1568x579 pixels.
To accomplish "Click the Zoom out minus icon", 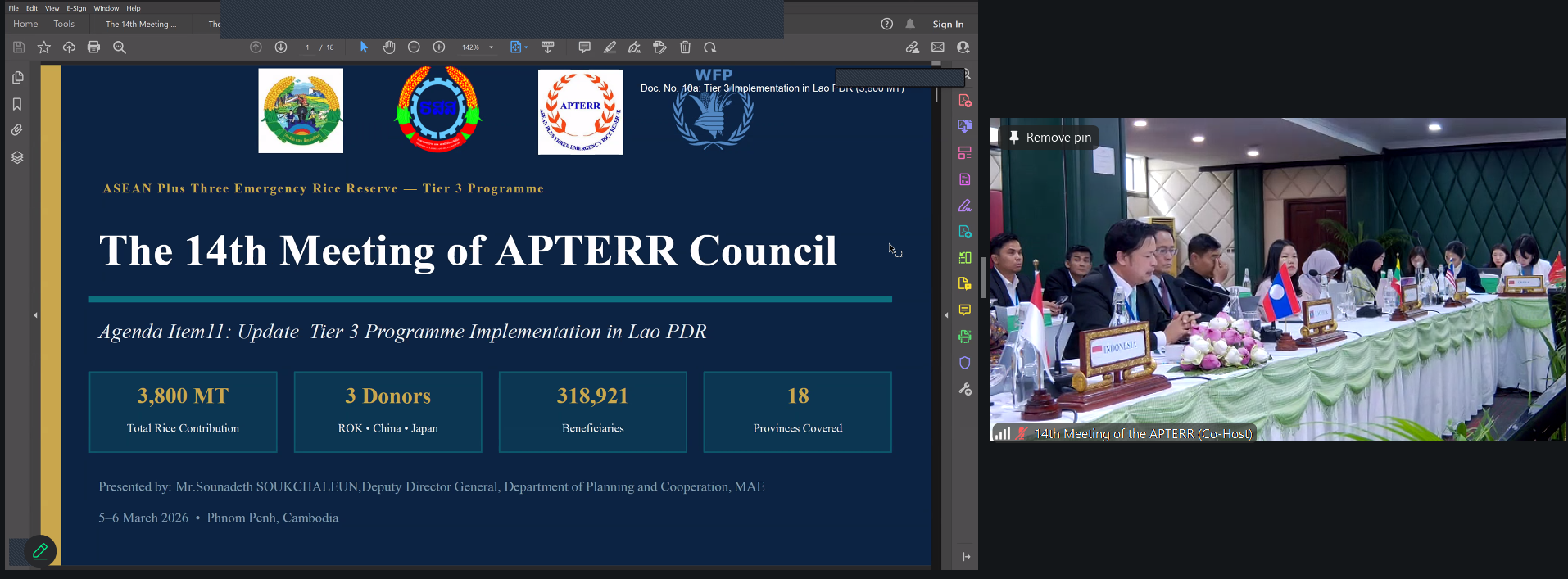I will click(414, 47).
